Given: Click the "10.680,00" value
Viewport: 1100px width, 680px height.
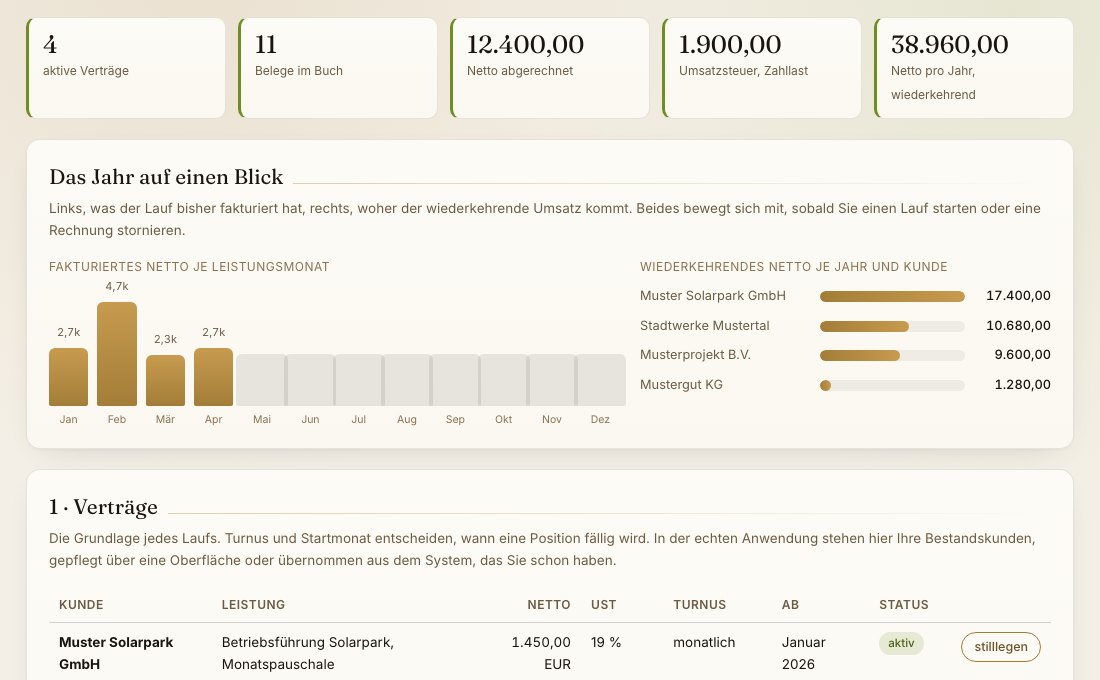Looking at the screenshot, I should pyautogui.click(x=1018, y=326).
